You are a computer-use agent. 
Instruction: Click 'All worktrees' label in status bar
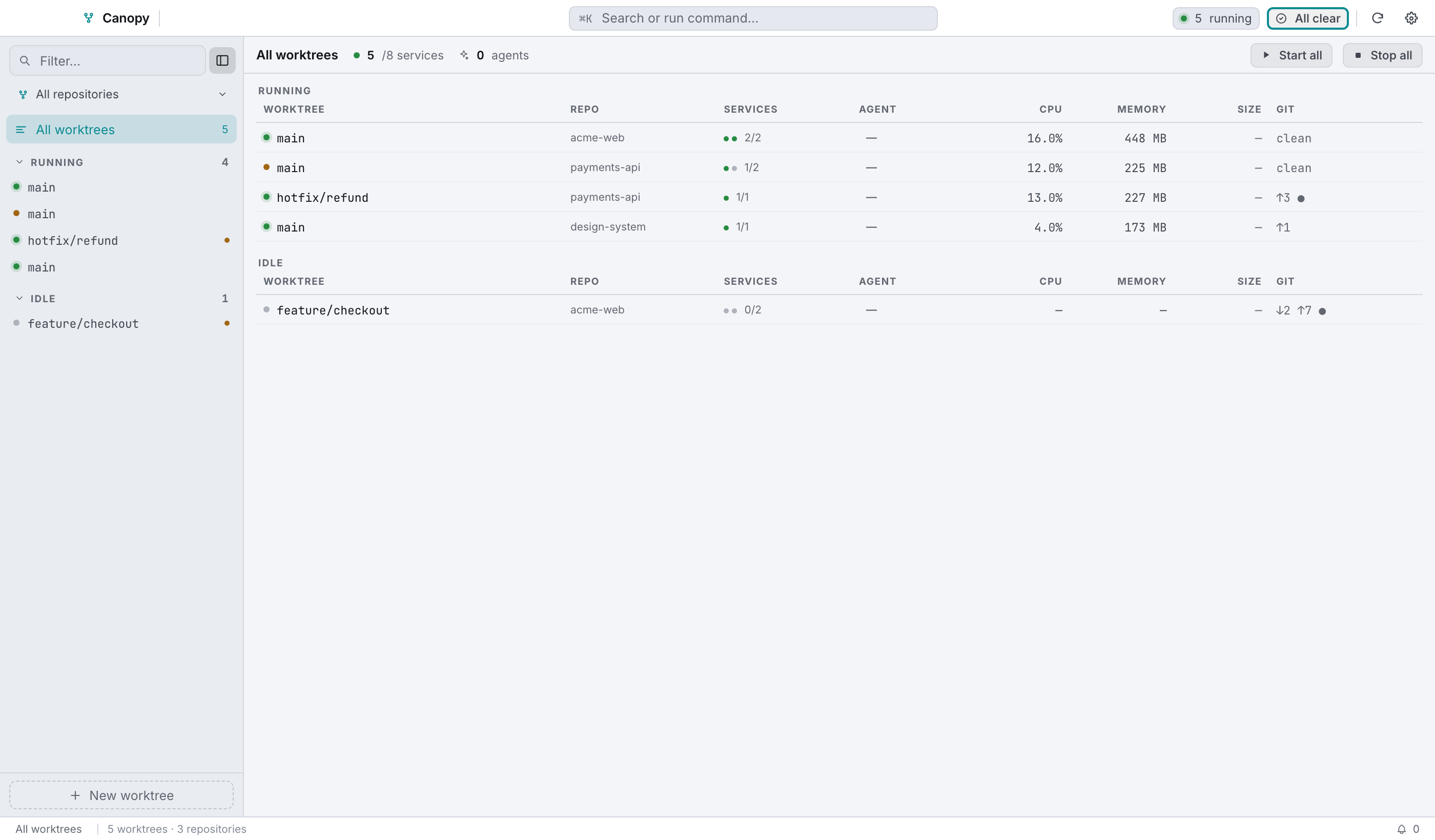48,829
